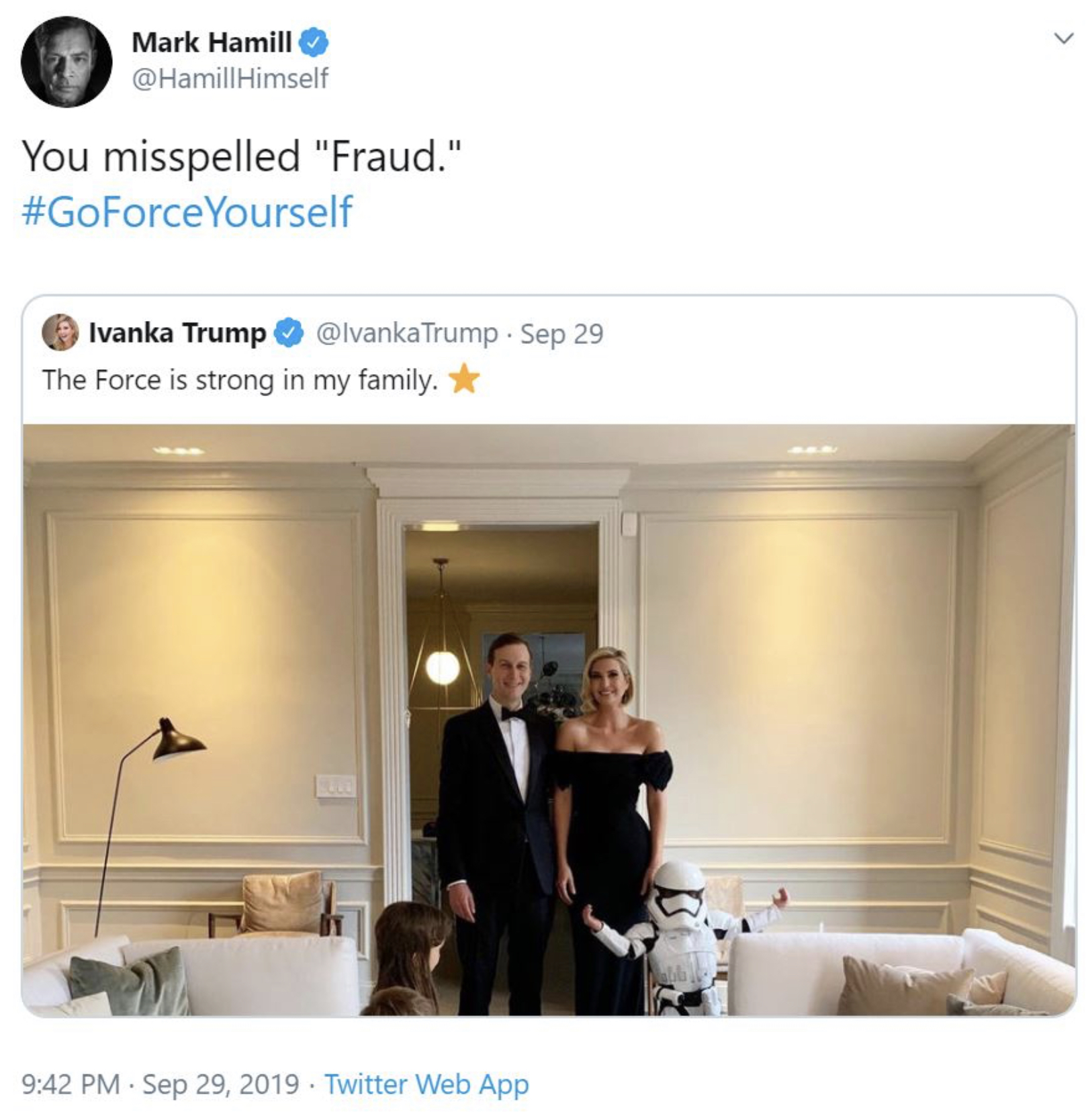The width and height of the screenshot is (1088, 1120).
Task: Click the 9:42 PM Sep 29, 2019 timestamp
Action: (x=160, y=1084)
